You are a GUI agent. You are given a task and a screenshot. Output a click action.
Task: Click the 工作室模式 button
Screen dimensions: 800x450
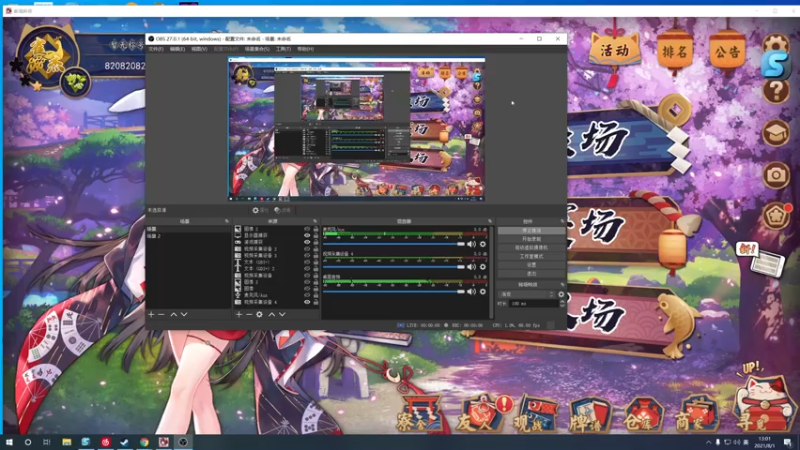point(531,256)
